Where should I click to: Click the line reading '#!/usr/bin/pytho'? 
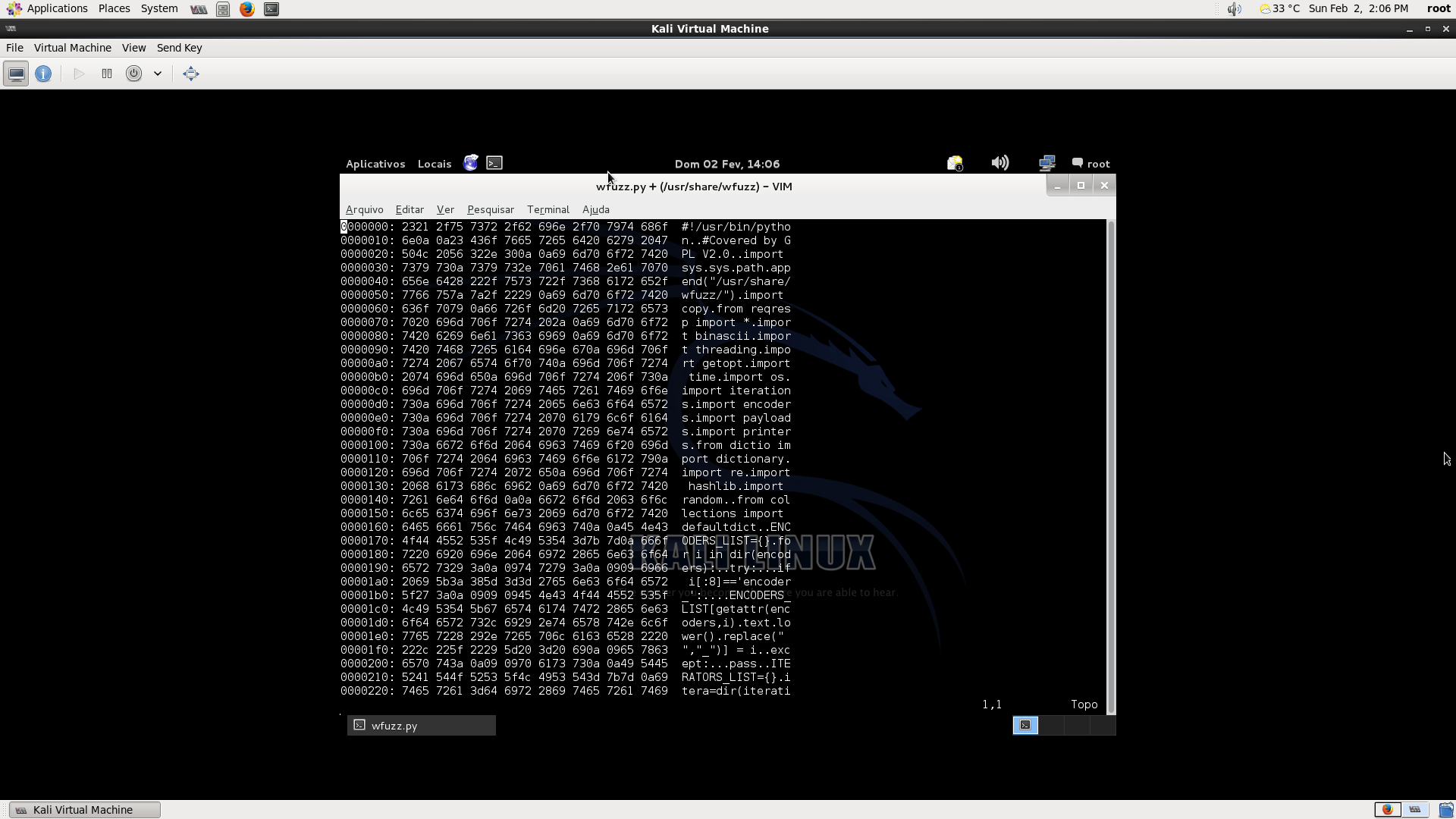click(x=736, y=227)
